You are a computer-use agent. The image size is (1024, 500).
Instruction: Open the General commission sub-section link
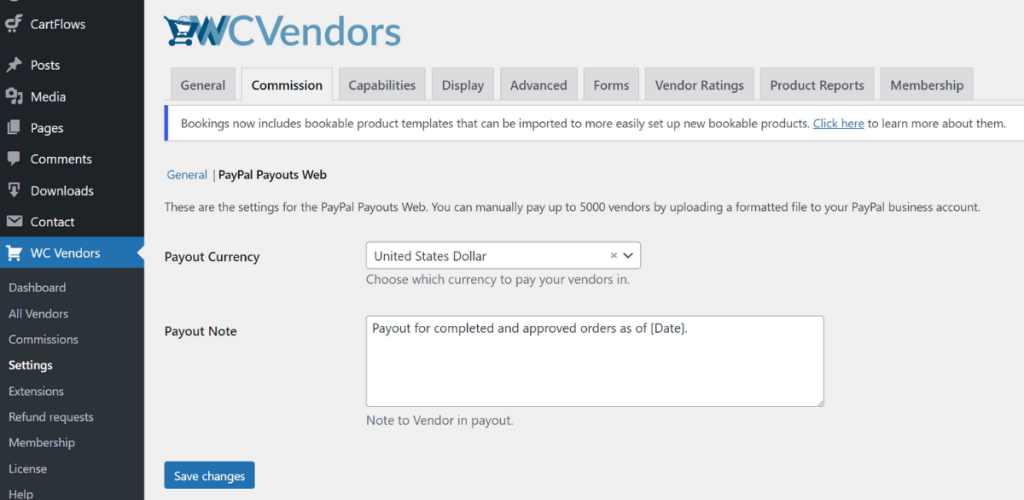186,175
